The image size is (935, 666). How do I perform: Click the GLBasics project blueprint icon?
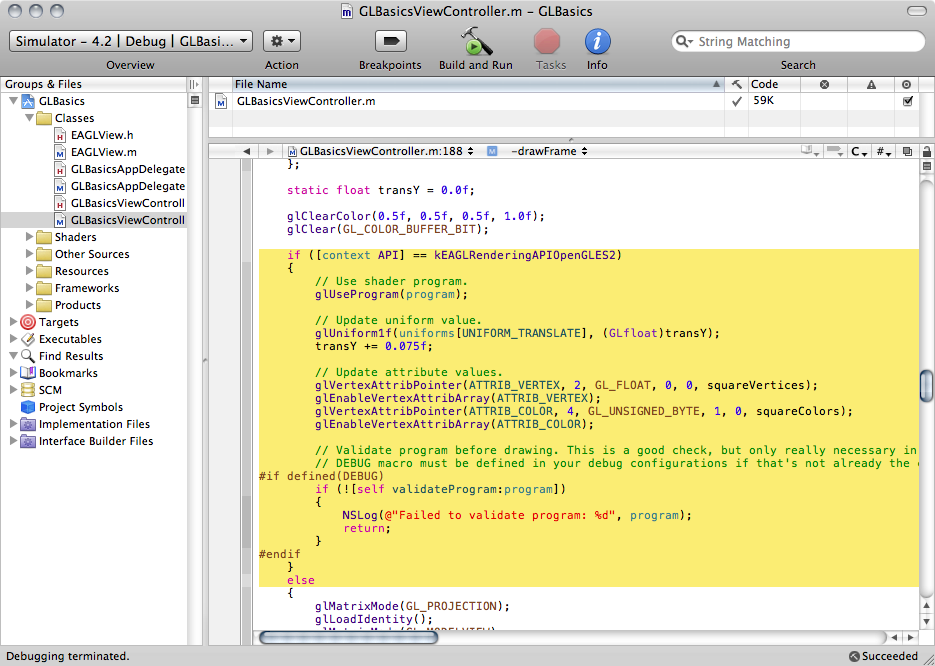tap(28, 101)
